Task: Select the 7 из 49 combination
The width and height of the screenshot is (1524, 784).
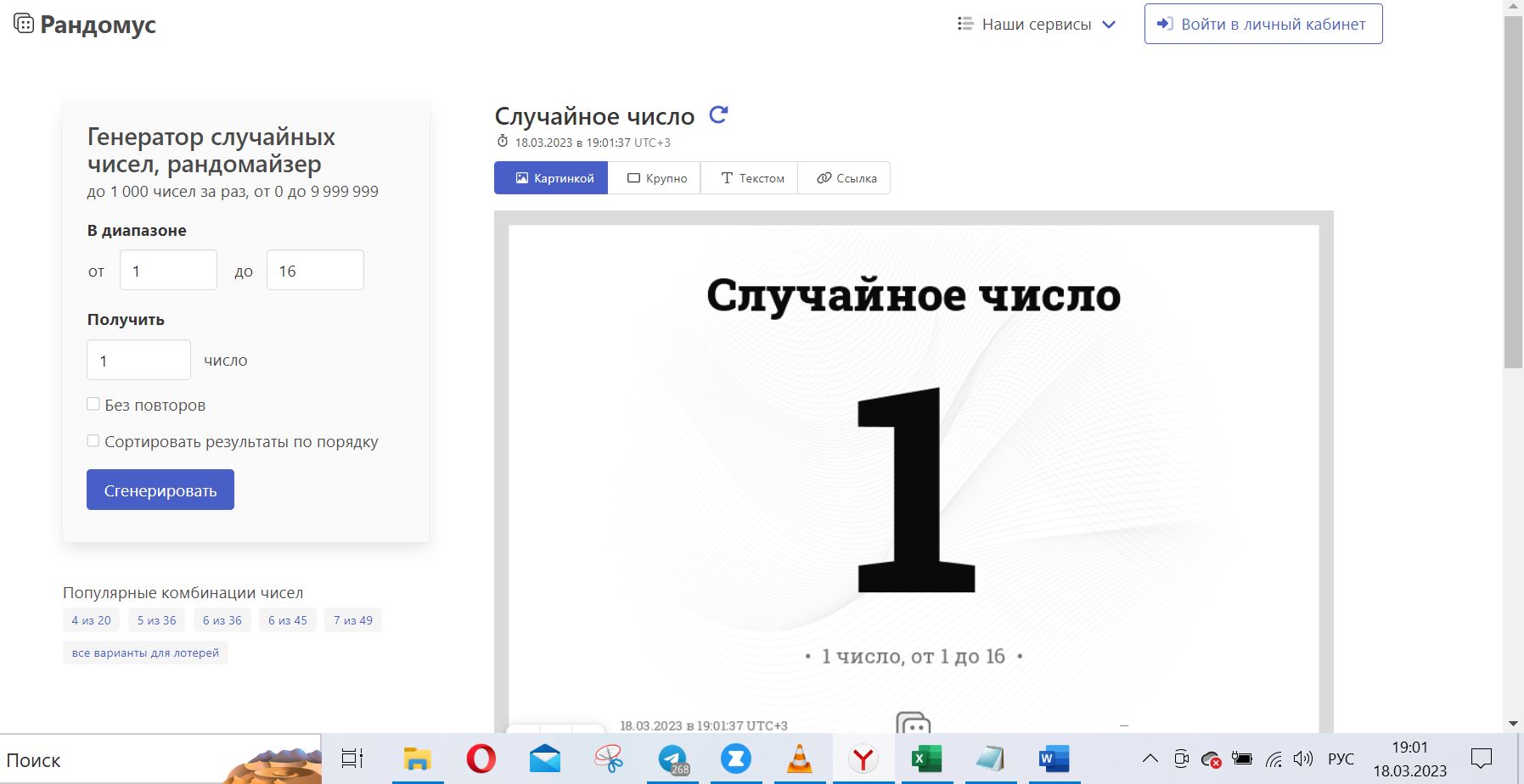Action: [353, 620]
